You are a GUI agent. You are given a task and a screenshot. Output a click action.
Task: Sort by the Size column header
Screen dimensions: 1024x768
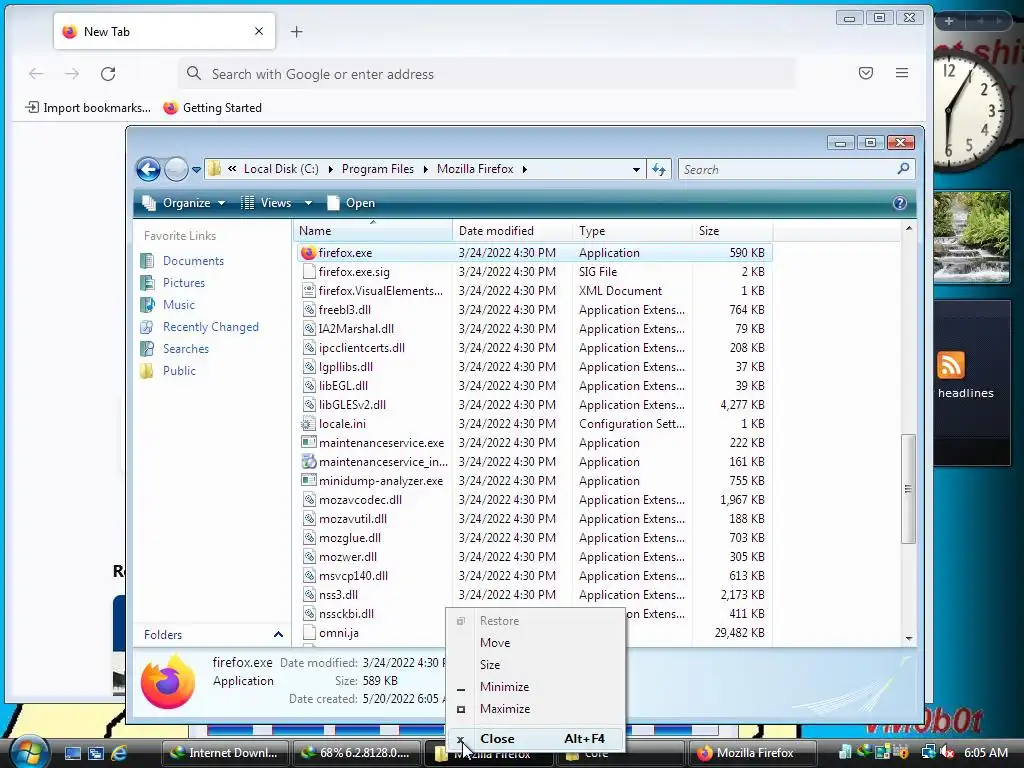(732, 231)
